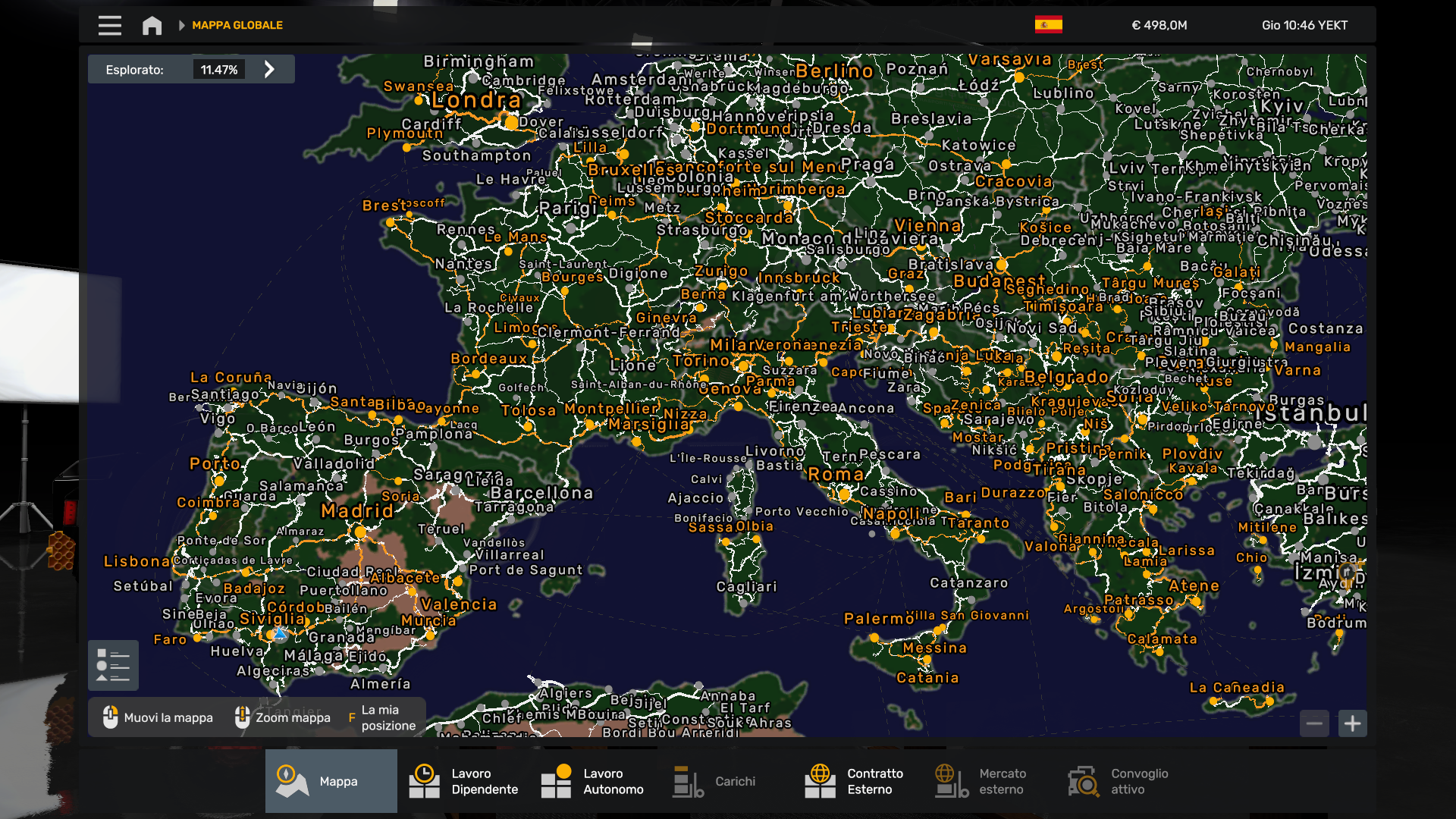Click the Zoom mappa mouse icon
The image size is (1456, 819).
coord(242,717)
